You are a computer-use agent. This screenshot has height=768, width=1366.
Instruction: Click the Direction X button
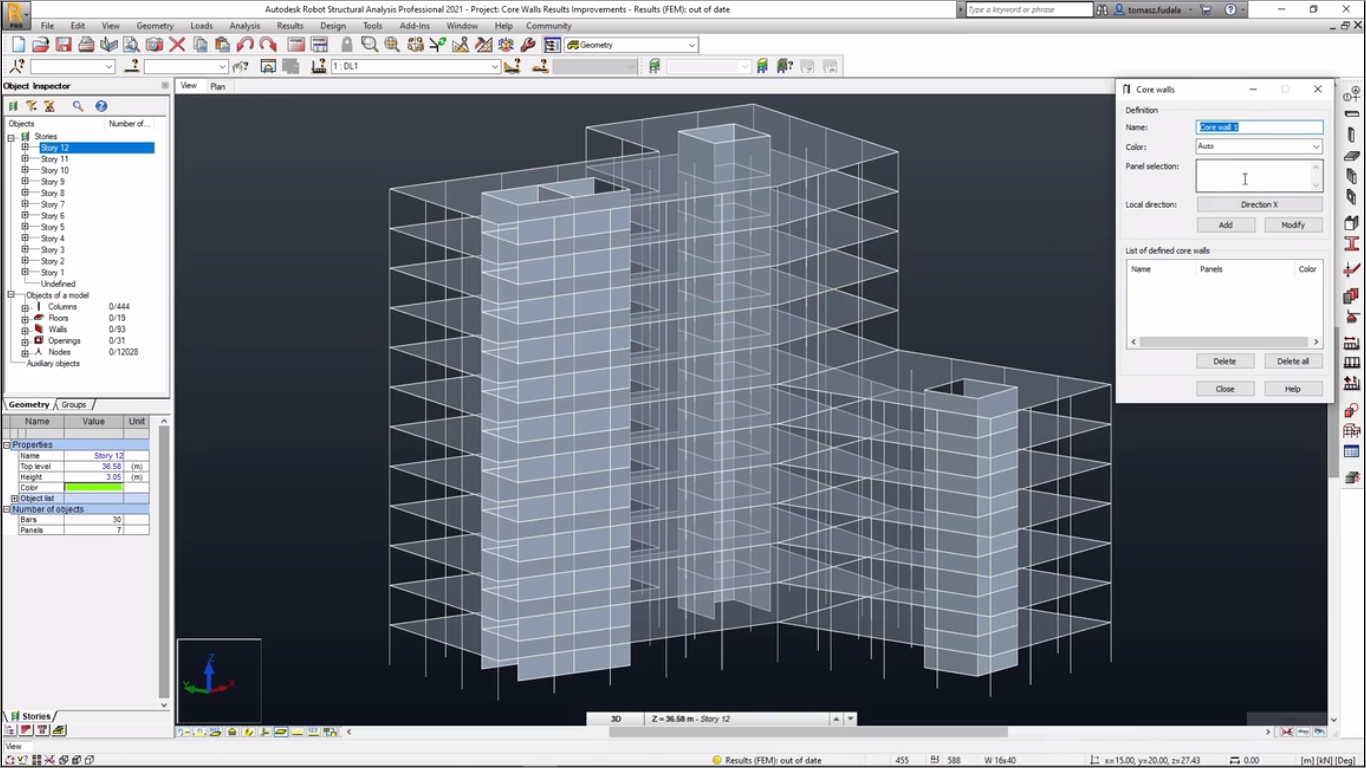tap(1259, 204)
